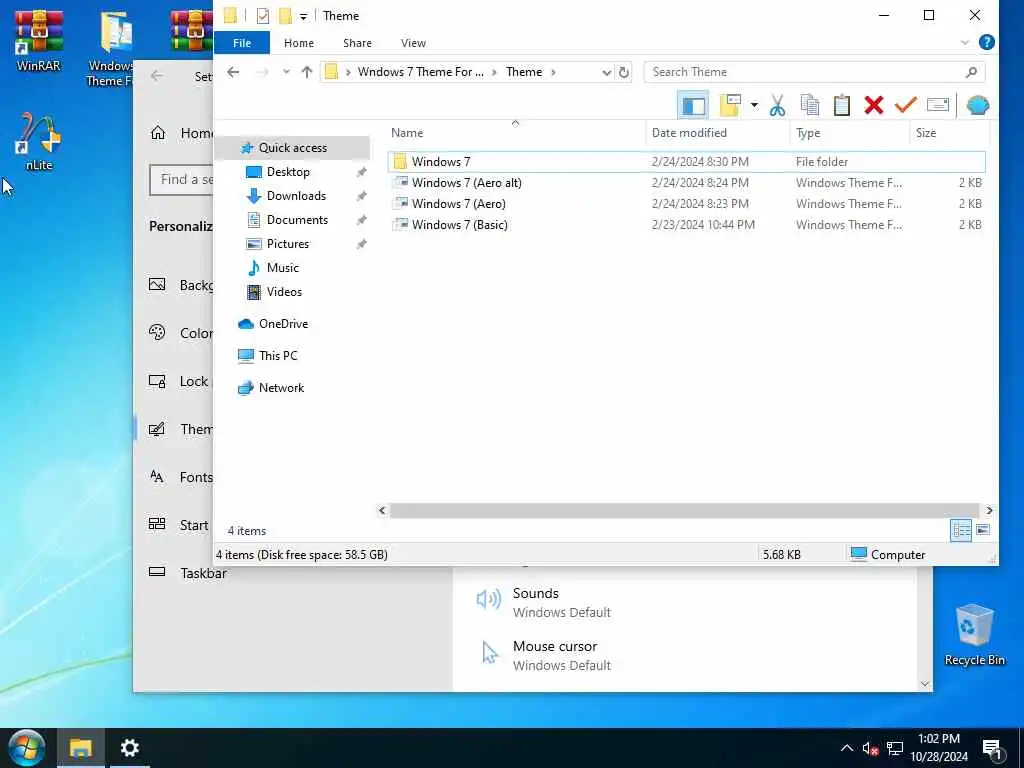Screen dimensions: 1024x768
Task: Expand the breadcrumb arrow after Theme
Action: click(553, 72)
